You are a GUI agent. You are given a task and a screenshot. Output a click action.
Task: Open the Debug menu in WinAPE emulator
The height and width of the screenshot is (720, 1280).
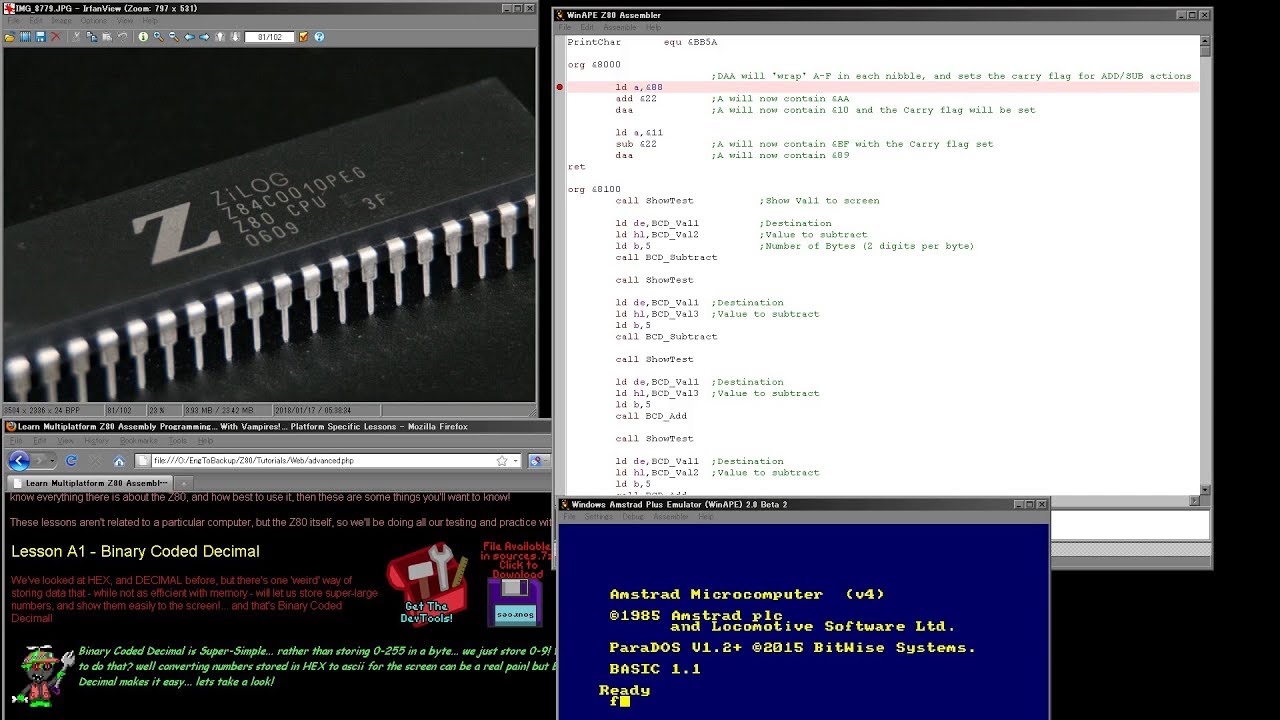point(633,517)
